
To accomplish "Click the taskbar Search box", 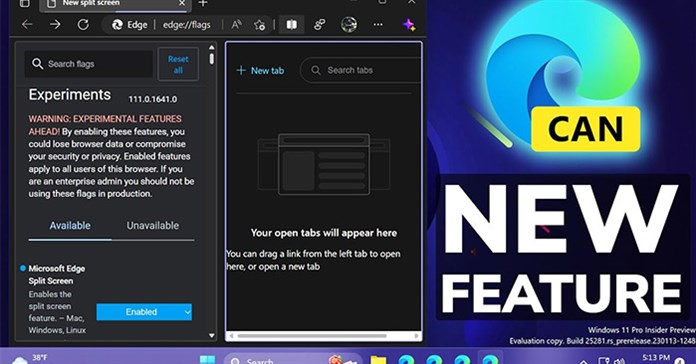I will (x=293, y=359).
